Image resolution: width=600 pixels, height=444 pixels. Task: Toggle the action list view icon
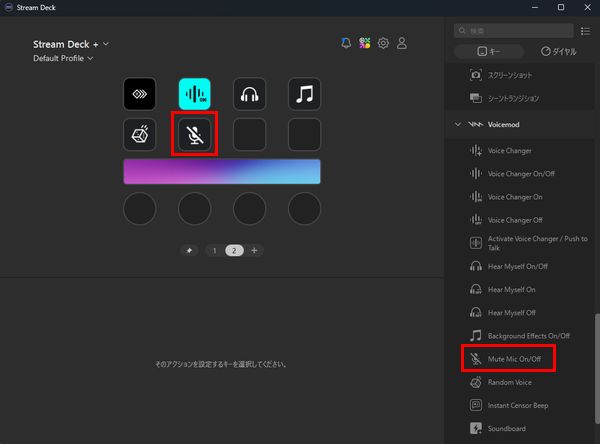point(585,31)
